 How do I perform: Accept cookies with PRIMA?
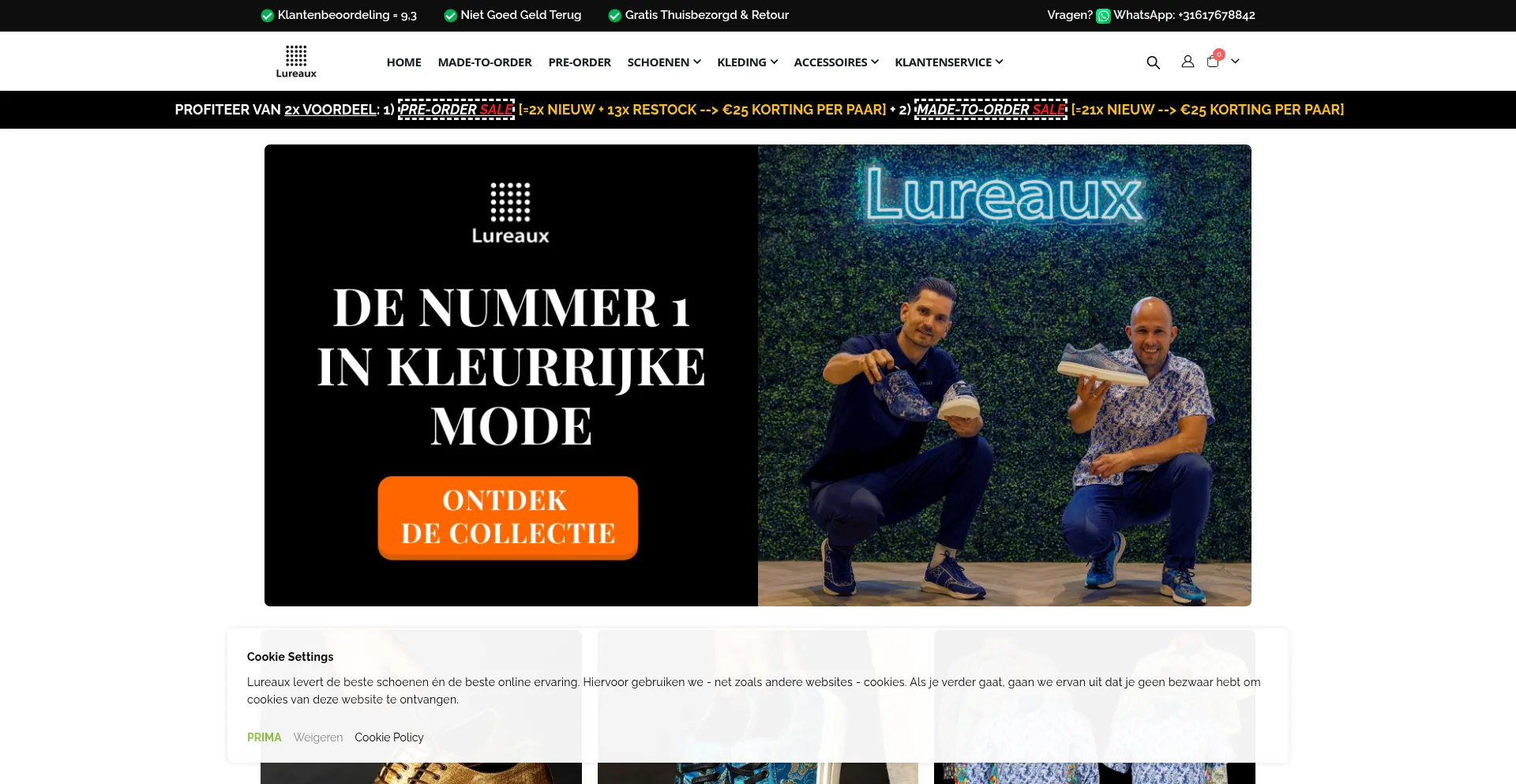click(264, 737)
